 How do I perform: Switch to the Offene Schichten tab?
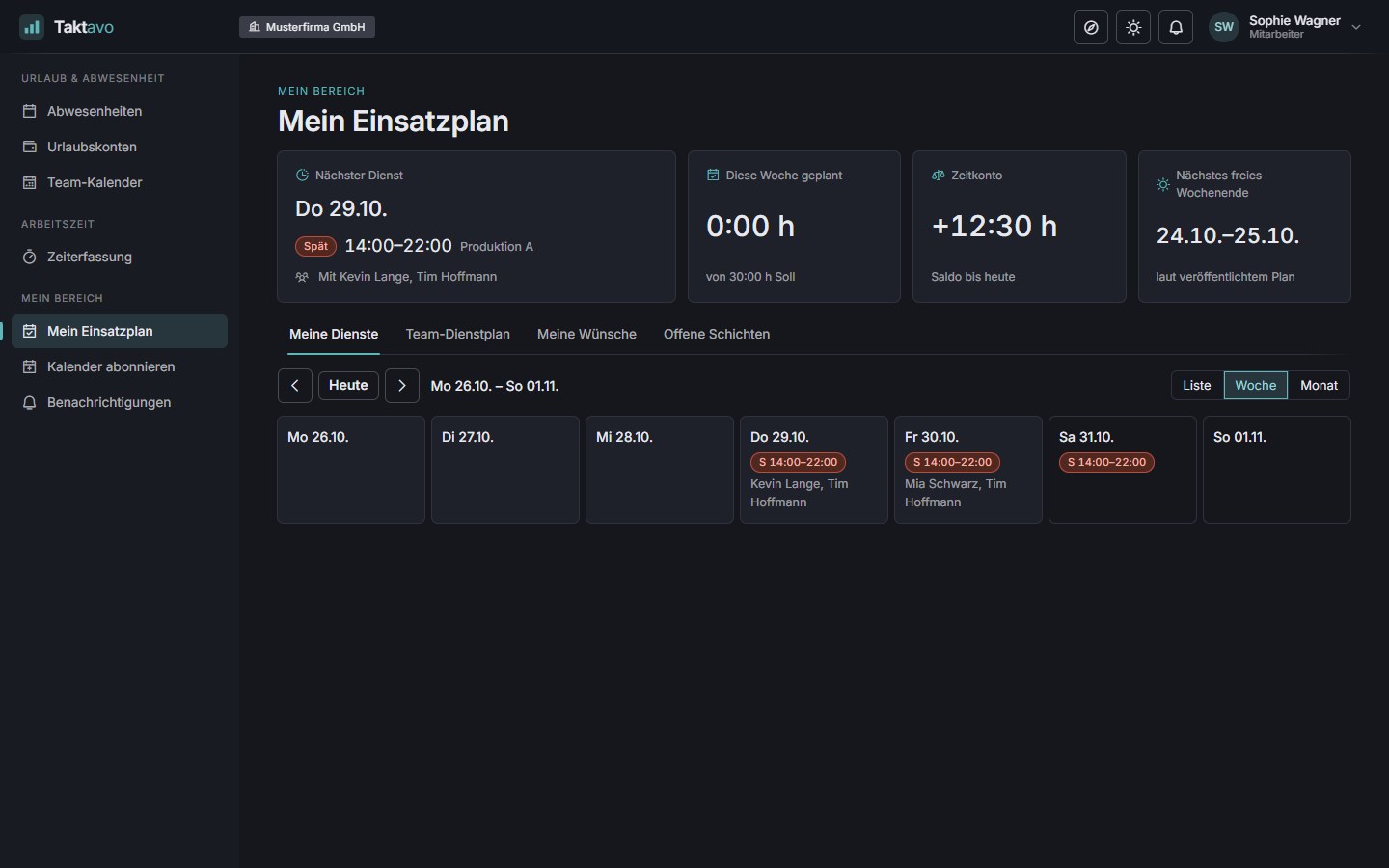(x=717, y=335)
